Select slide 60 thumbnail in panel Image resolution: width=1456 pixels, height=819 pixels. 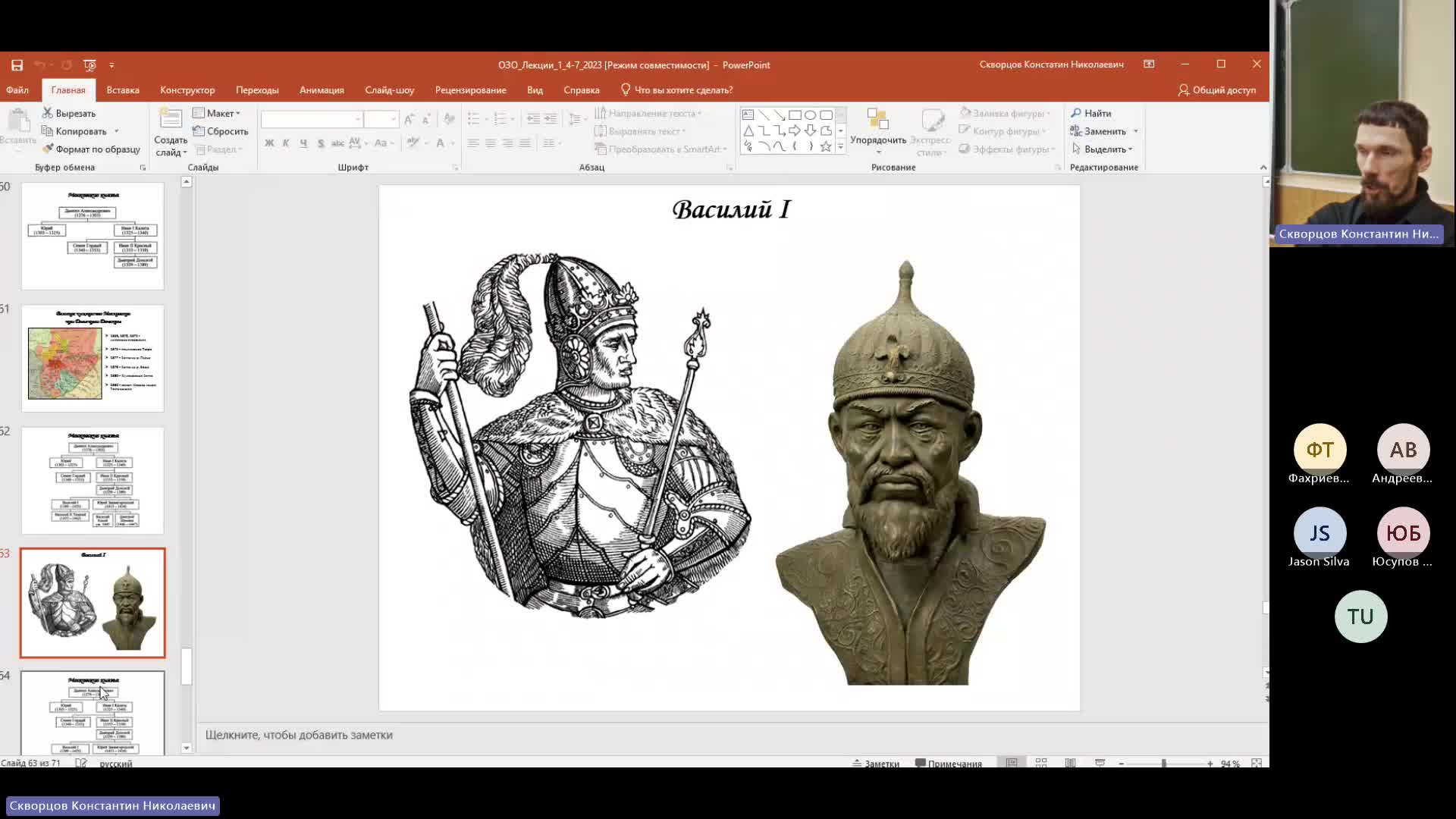click(93, 236)
